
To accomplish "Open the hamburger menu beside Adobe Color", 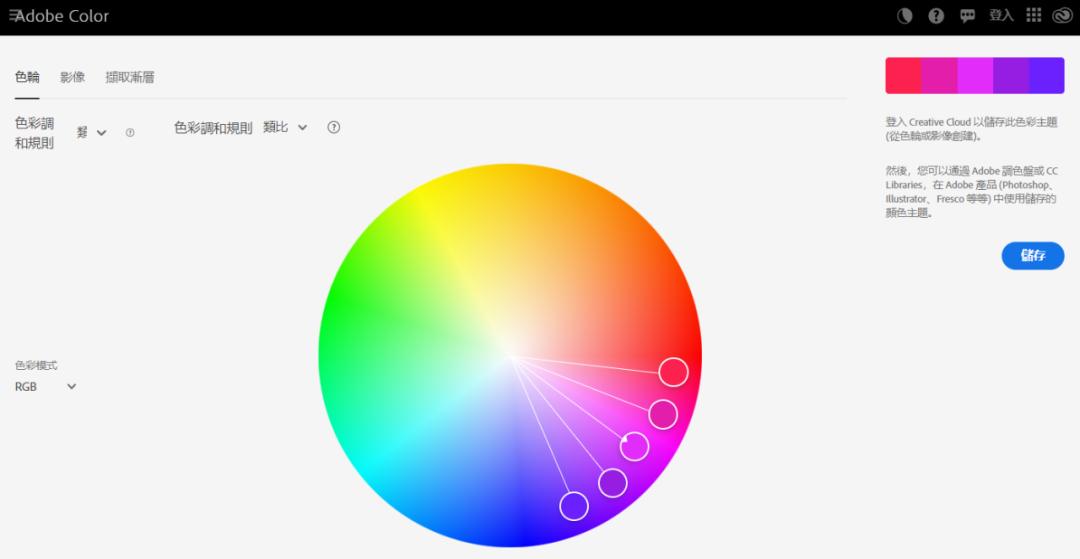I will tap(14, 16).
